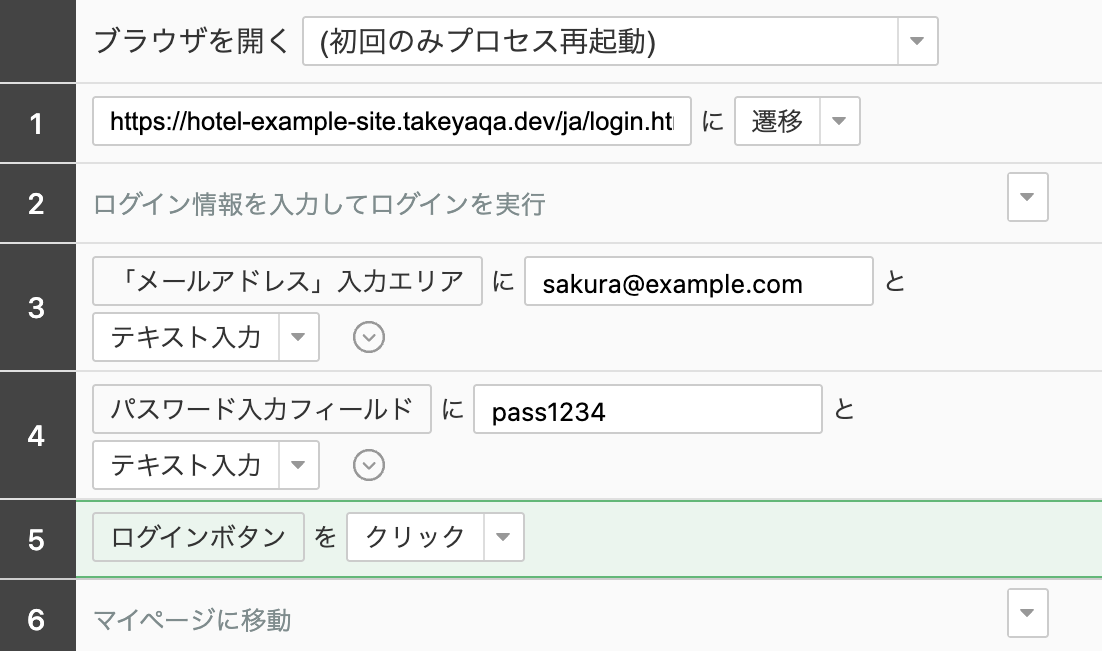The height and width of the screenshot is (651, 1102).
Task: Expand step 4 options with circled chevron
Action: pyautogui.click(x=369, y=465)
